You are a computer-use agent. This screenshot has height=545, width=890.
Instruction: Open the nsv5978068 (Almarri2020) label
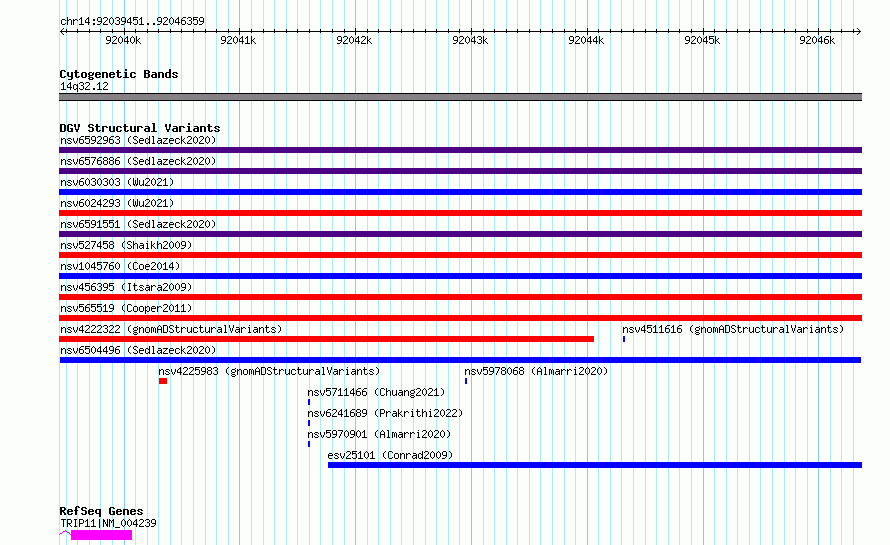coord(536,371)
